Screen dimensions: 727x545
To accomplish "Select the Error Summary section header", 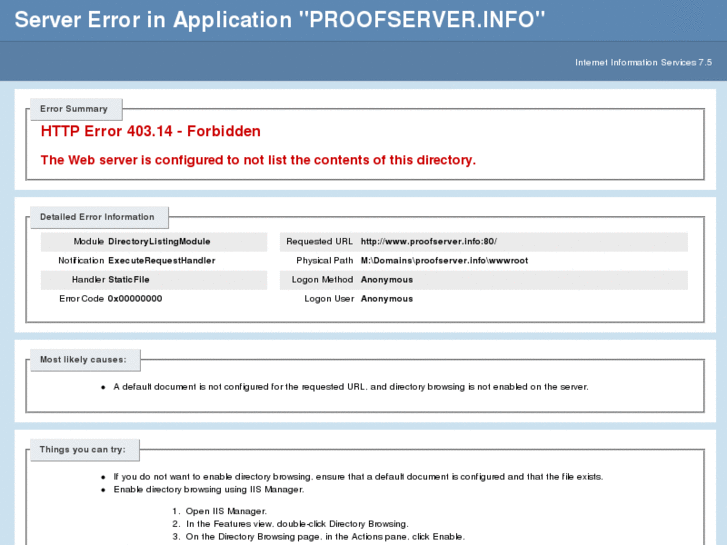I will pos(74,109).
